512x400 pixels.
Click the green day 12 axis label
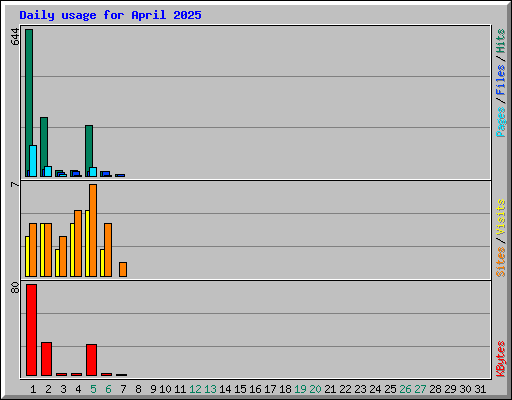(x=195, y=389)
